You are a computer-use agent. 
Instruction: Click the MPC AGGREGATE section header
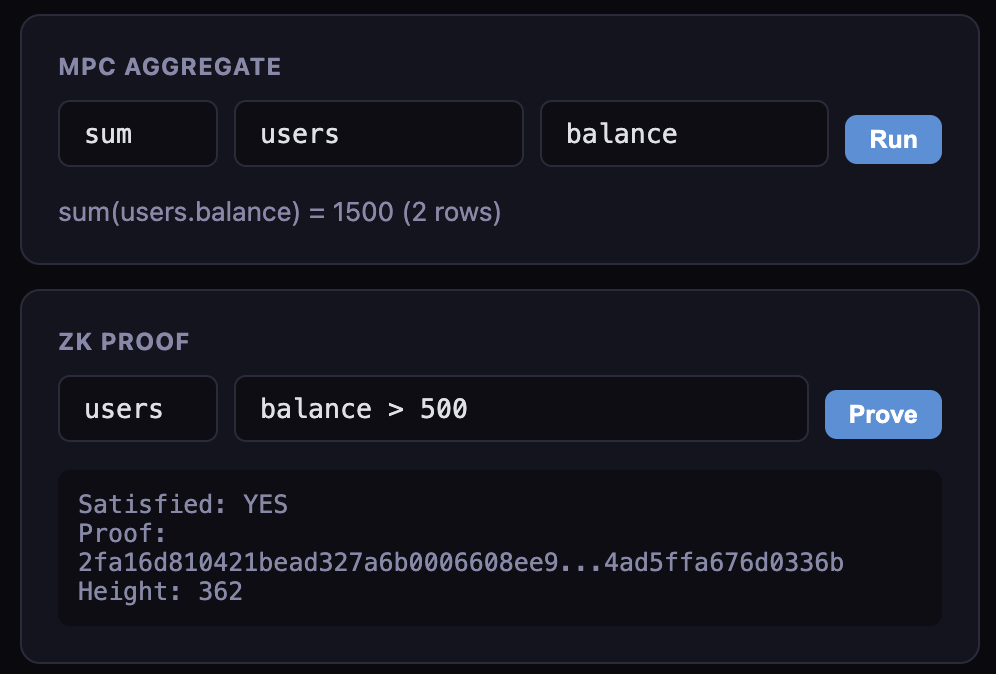(169, 67)
